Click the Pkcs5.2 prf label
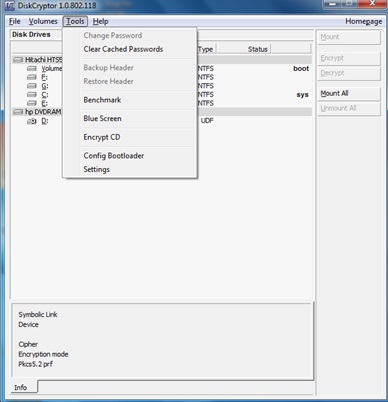 (x=35, y=364)
